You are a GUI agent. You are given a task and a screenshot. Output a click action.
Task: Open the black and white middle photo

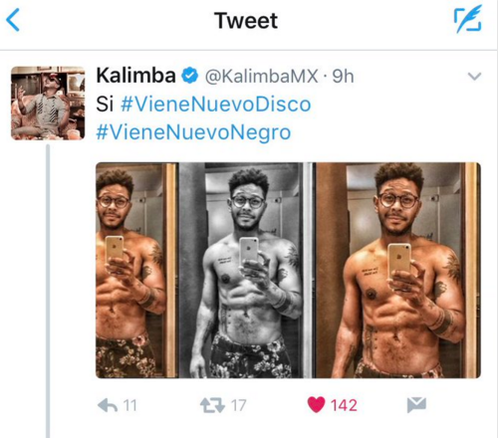point(245,270)
